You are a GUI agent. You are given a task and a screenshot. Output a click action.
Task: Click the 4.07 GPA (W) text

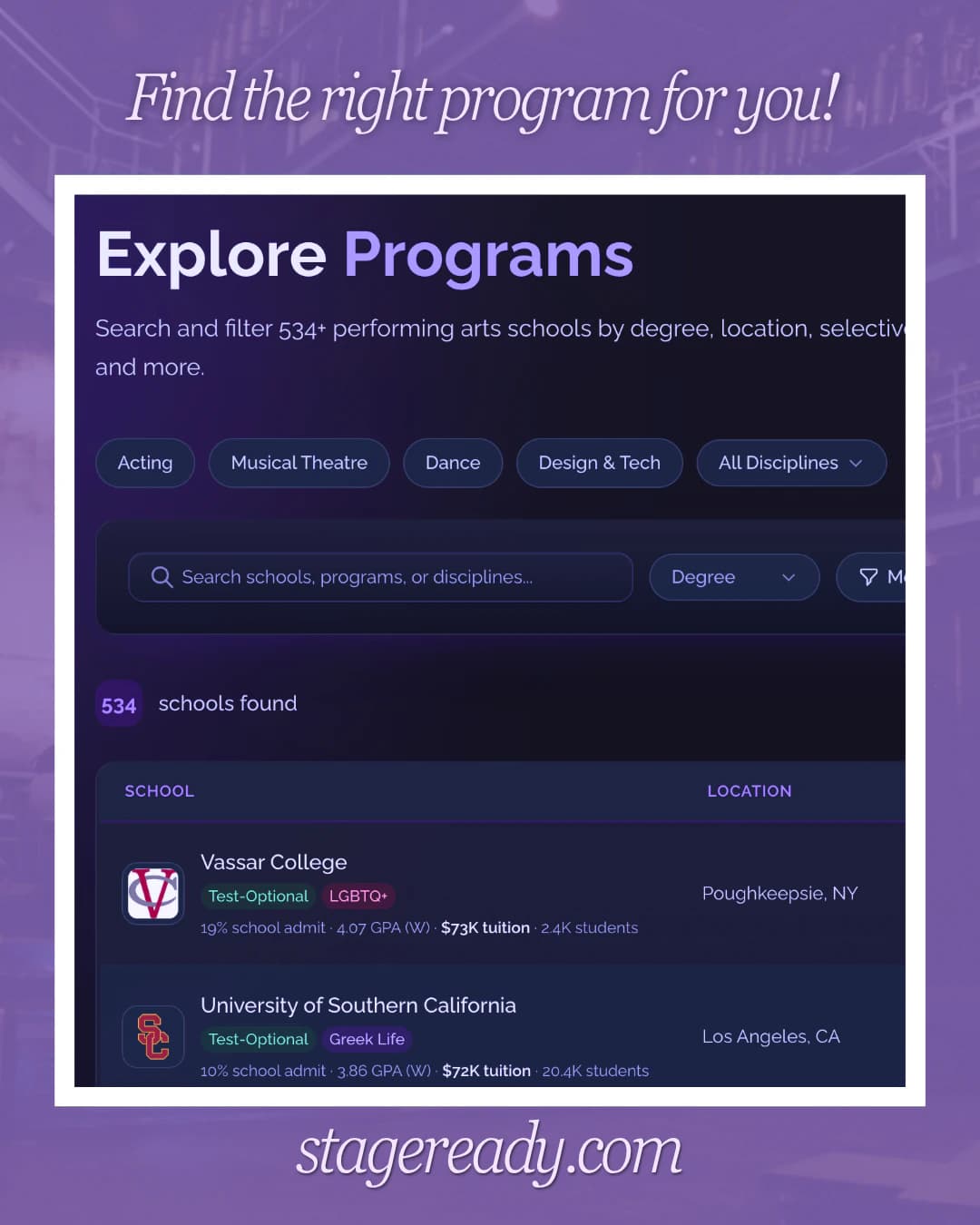coord(383,927)
